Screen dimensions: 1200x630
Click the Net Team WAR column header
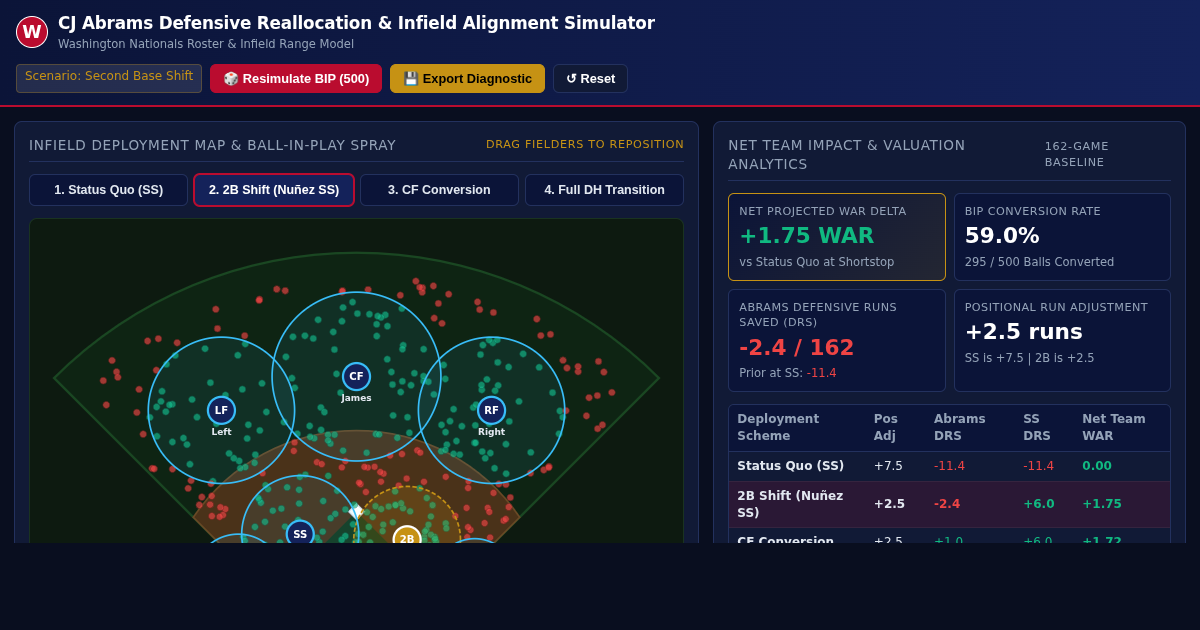(1121, 428)
